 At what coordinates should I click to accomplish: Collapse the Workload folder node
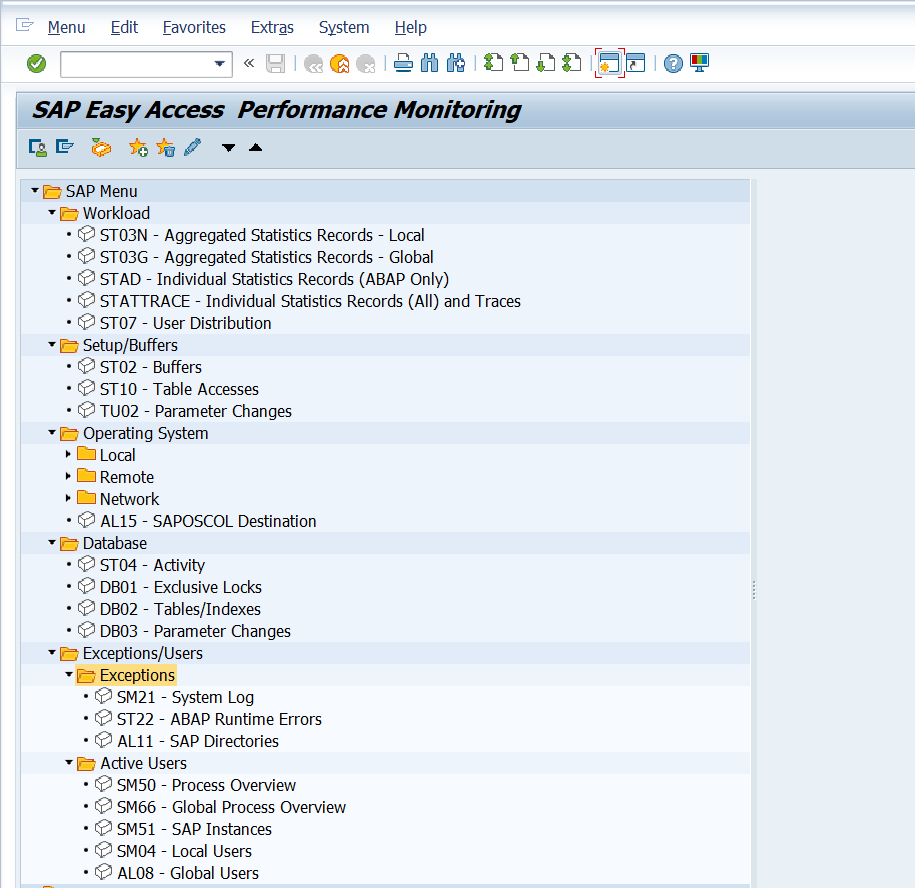[x=52, y=213]
